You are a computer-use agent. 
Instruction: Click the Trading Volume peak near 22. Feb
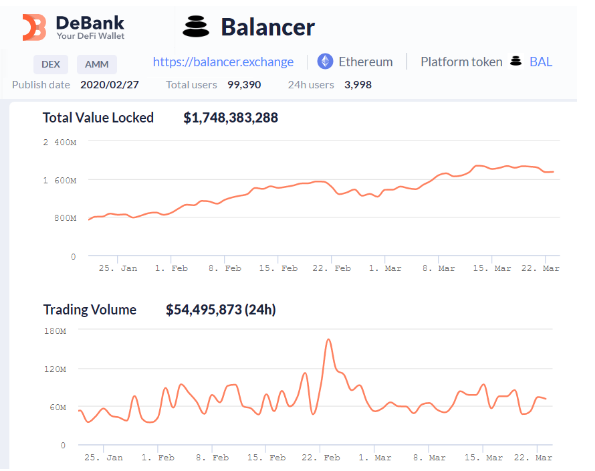tap(329, 340)
